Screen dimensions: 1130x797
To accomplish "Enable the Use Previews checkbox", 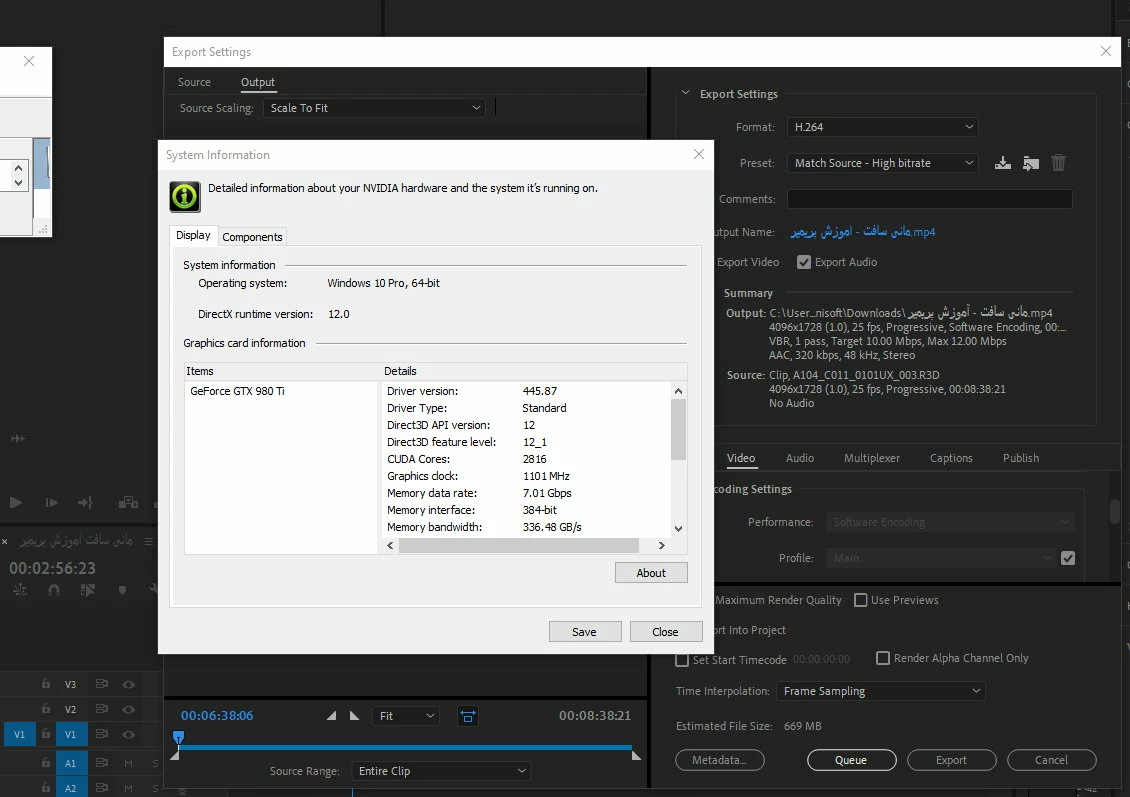I will 860,600.
